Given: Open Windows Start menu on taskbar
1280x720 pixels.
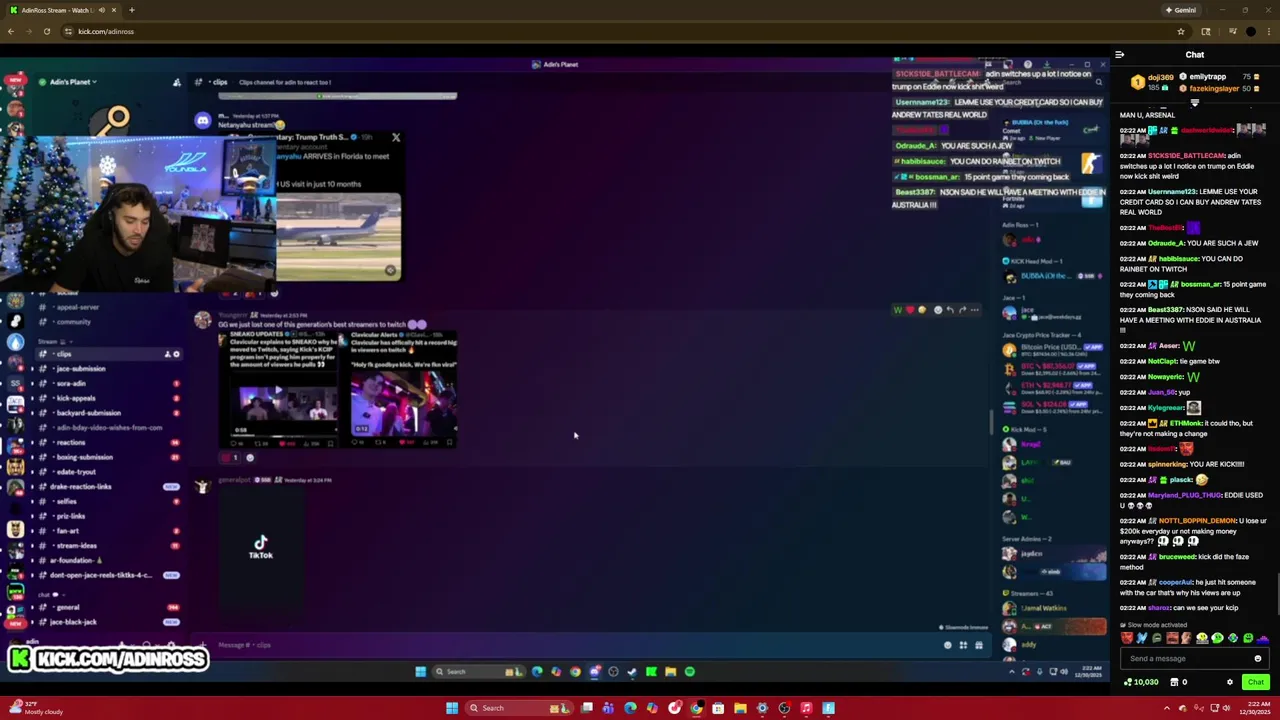Looking at the screenshot, I should tap(452, 708).
